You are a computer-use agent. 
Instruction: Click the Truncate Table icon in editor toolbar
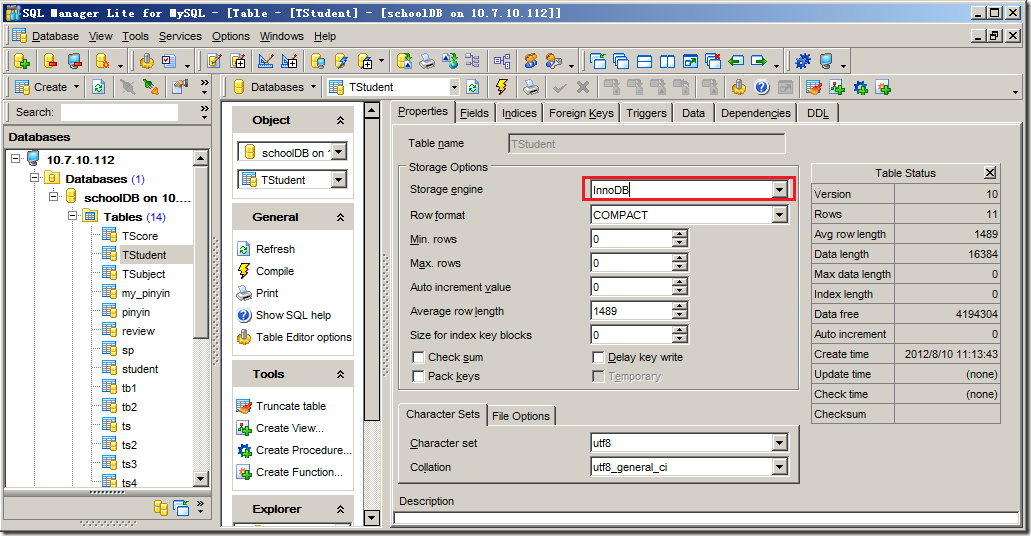(x=813, y=87)
